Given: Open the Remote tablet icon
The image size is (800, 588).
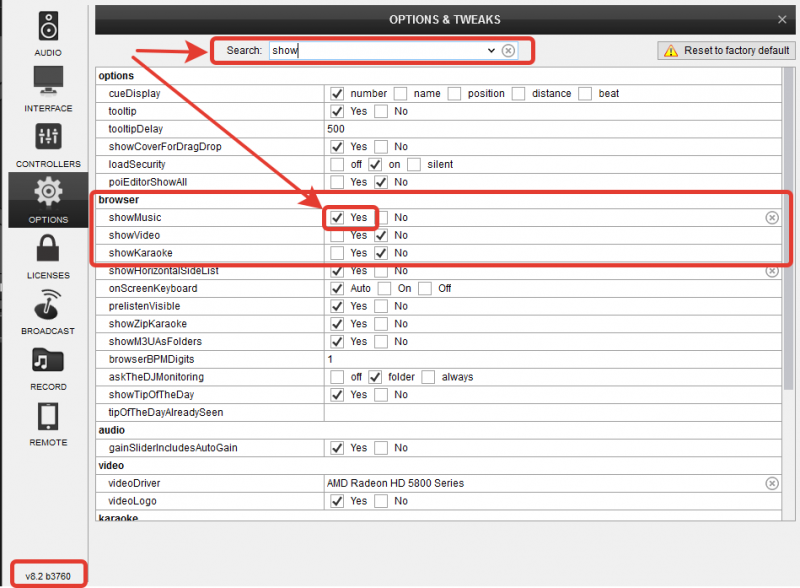Looking at the screenshot, I should pos(48,416).
